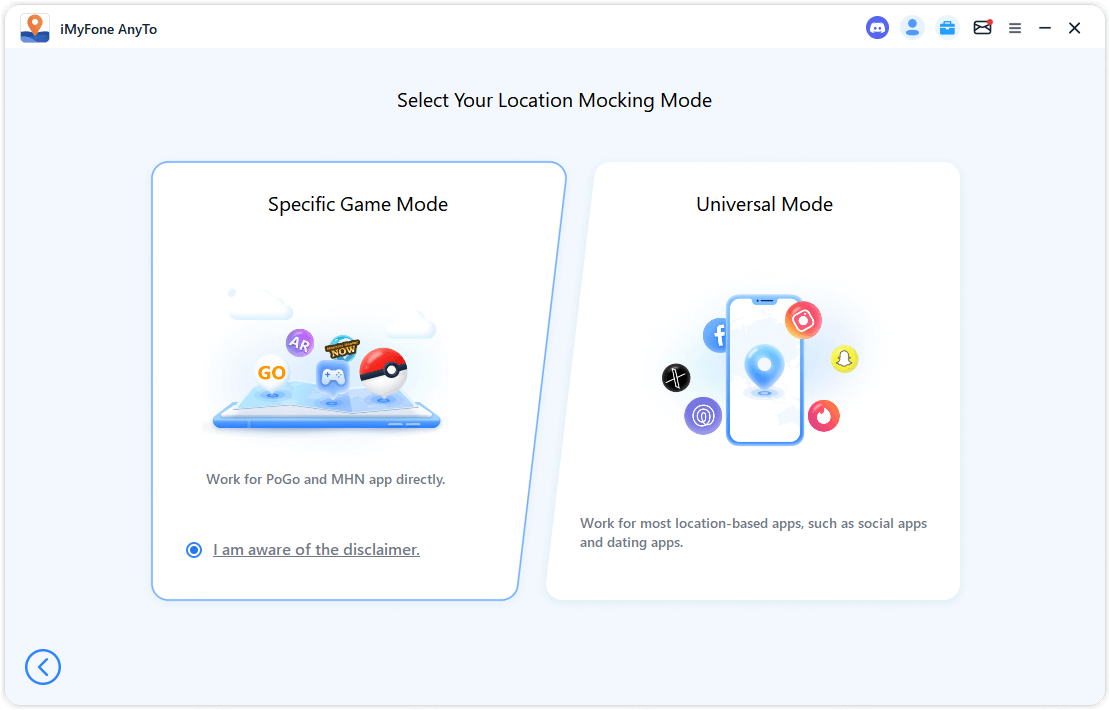This screenshot has height=710, width=1110.
Task: Open the blue toolbox icon
Action: (x=947, y=28)
